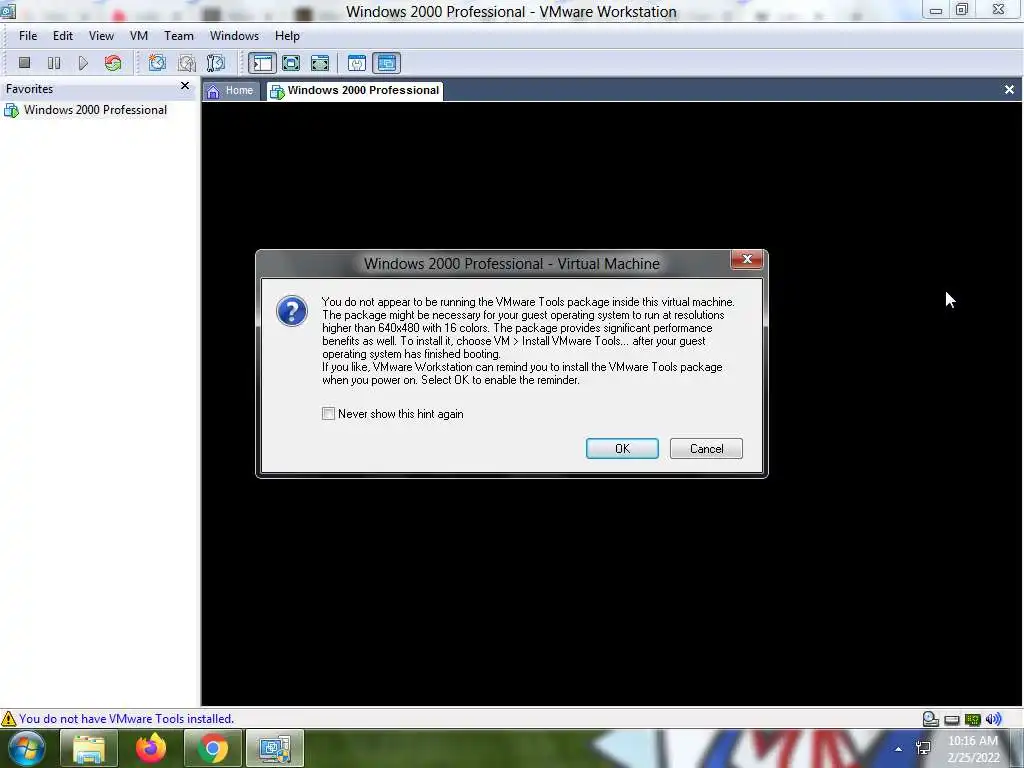Click the VMware Tools warning icon in status bar
Viewport: 1024px width, 768px height.
[8, 719]
